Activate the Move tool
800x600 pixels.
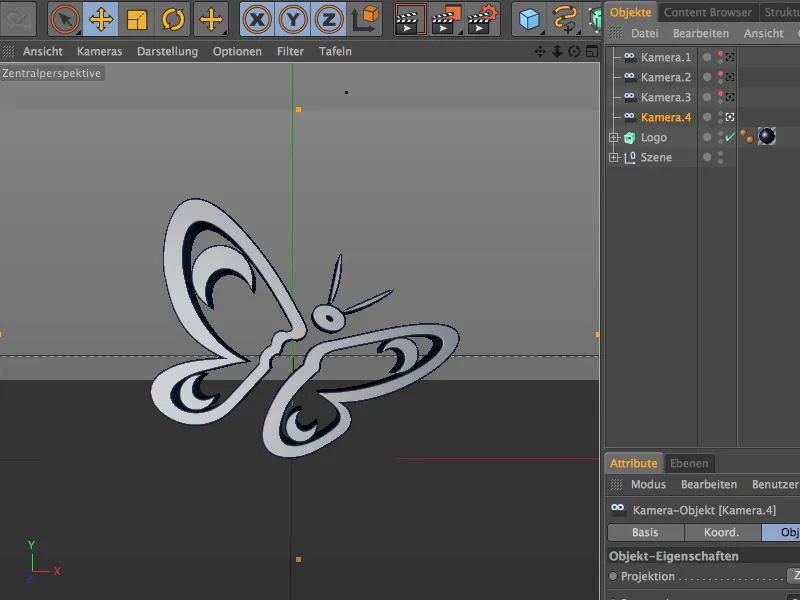(101, 19)
